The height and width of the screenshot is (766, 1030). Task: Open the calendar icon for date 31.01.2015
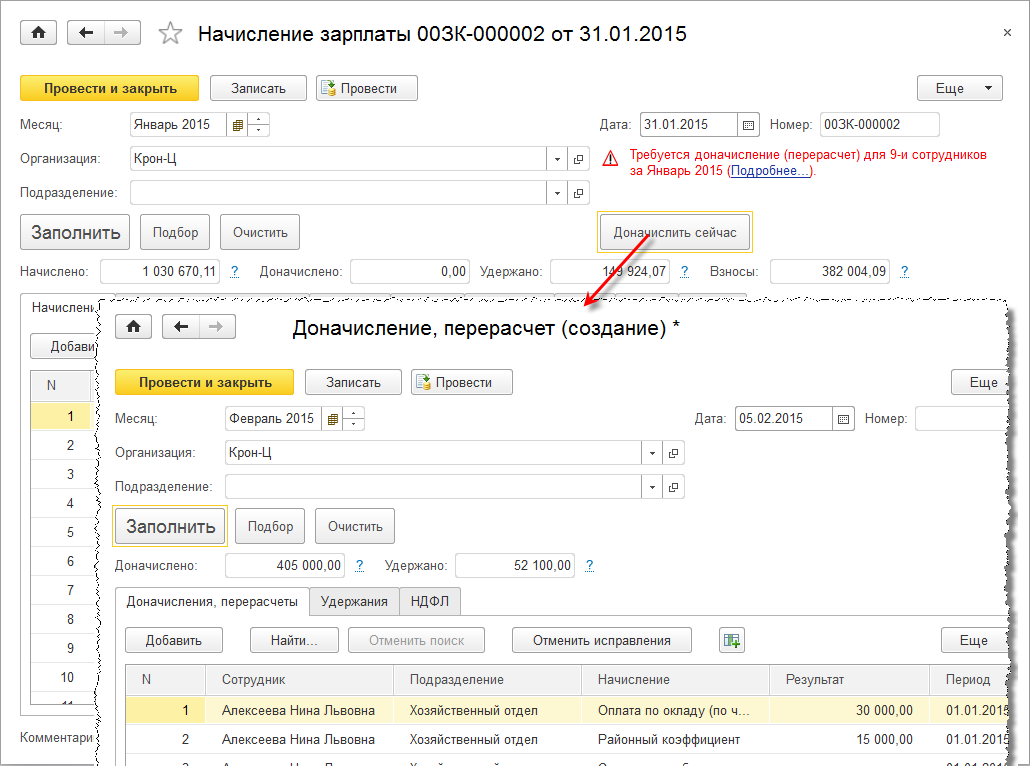[x=748, y=125]
